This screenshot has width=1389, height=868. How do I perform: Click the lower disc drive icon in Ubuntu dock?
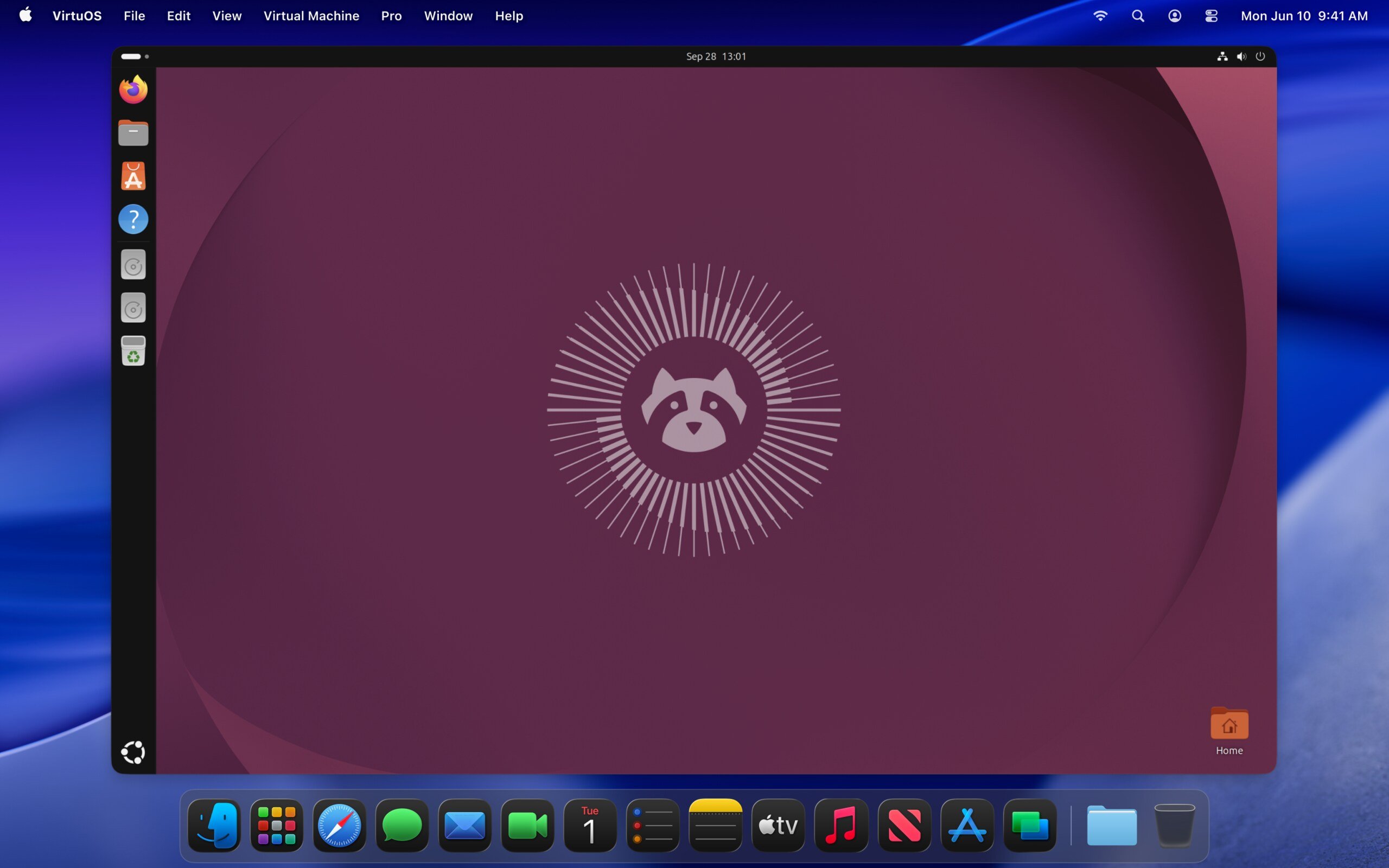(x=133, y=308)
